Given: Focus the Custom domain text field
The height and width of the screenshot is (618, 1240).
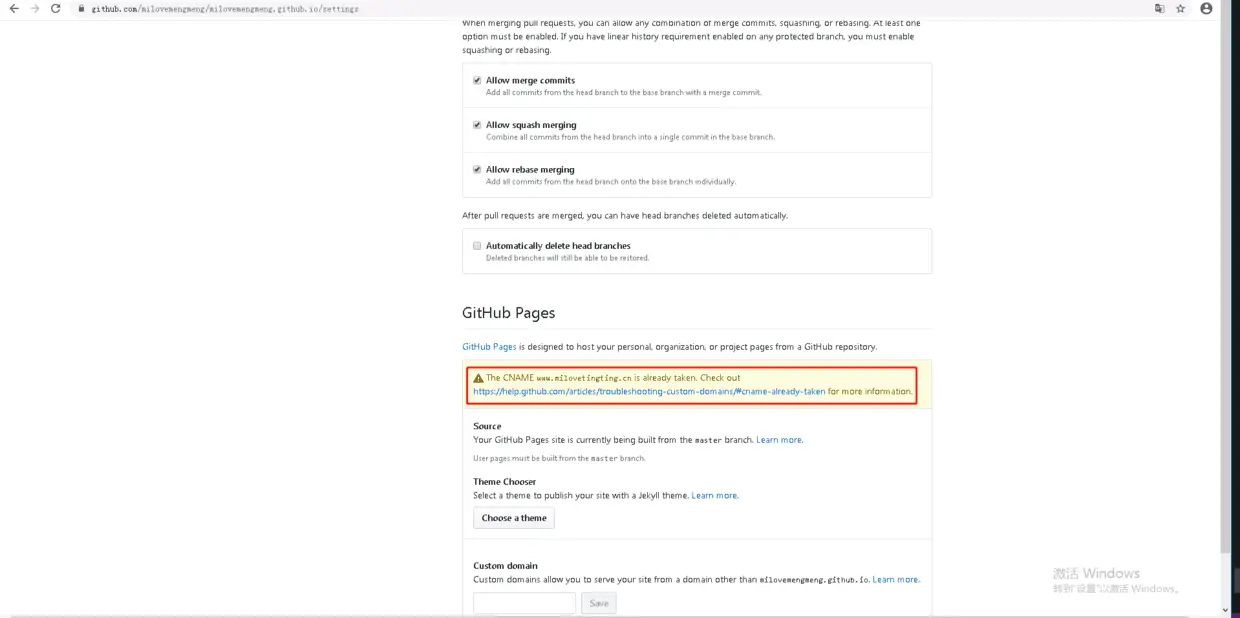Looking at the screenshot, I should (x=525, y=603).
